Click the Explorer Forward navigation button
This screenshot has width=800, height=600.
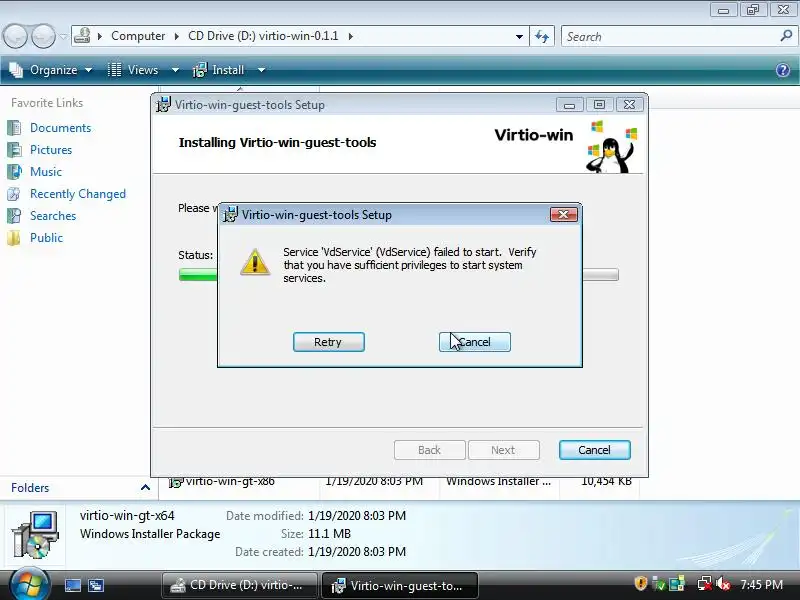pos(43,36)
